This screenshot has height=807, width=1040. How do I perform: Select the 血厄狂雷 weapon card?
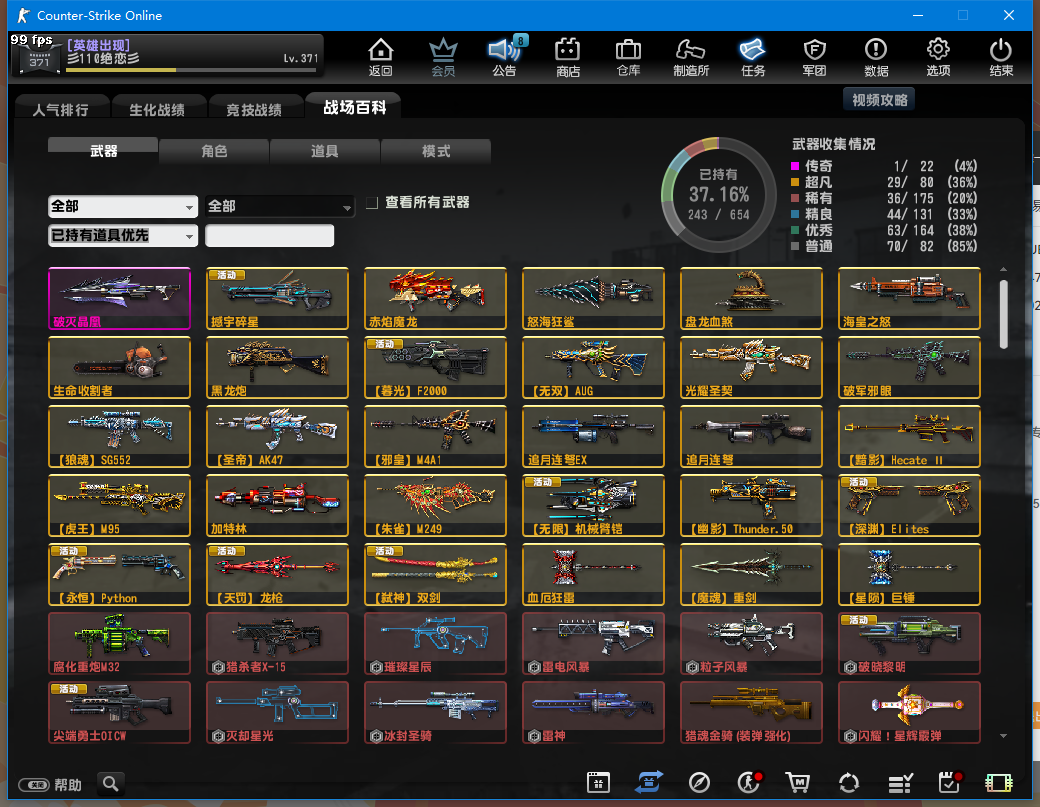point(593,574)
